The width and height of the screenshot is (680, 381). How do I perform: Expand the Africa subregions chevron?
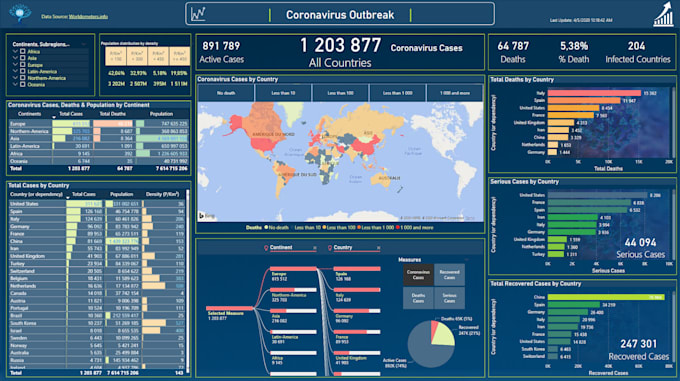pos(15,52)
